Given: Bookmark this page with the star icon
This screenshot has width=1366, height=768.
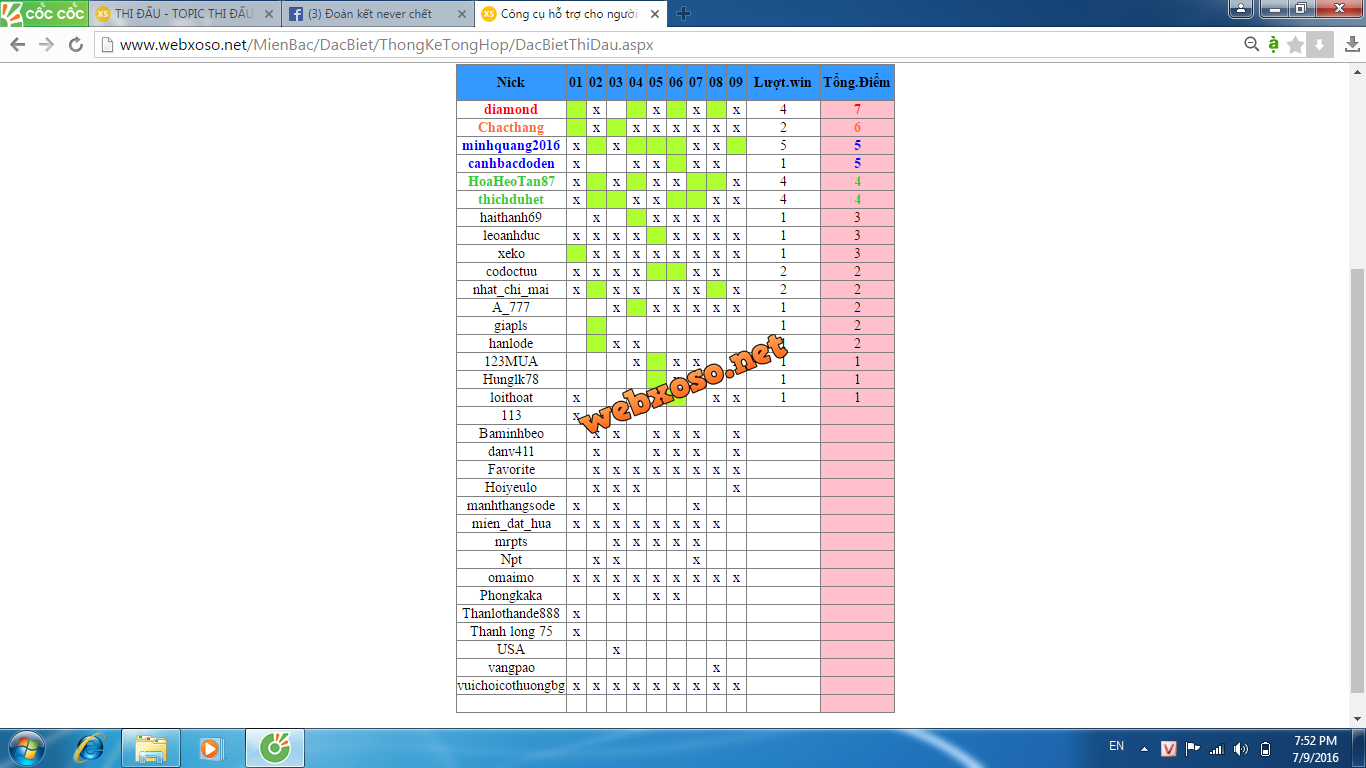Looking at the screenshot, I should tap(1296, 44).
